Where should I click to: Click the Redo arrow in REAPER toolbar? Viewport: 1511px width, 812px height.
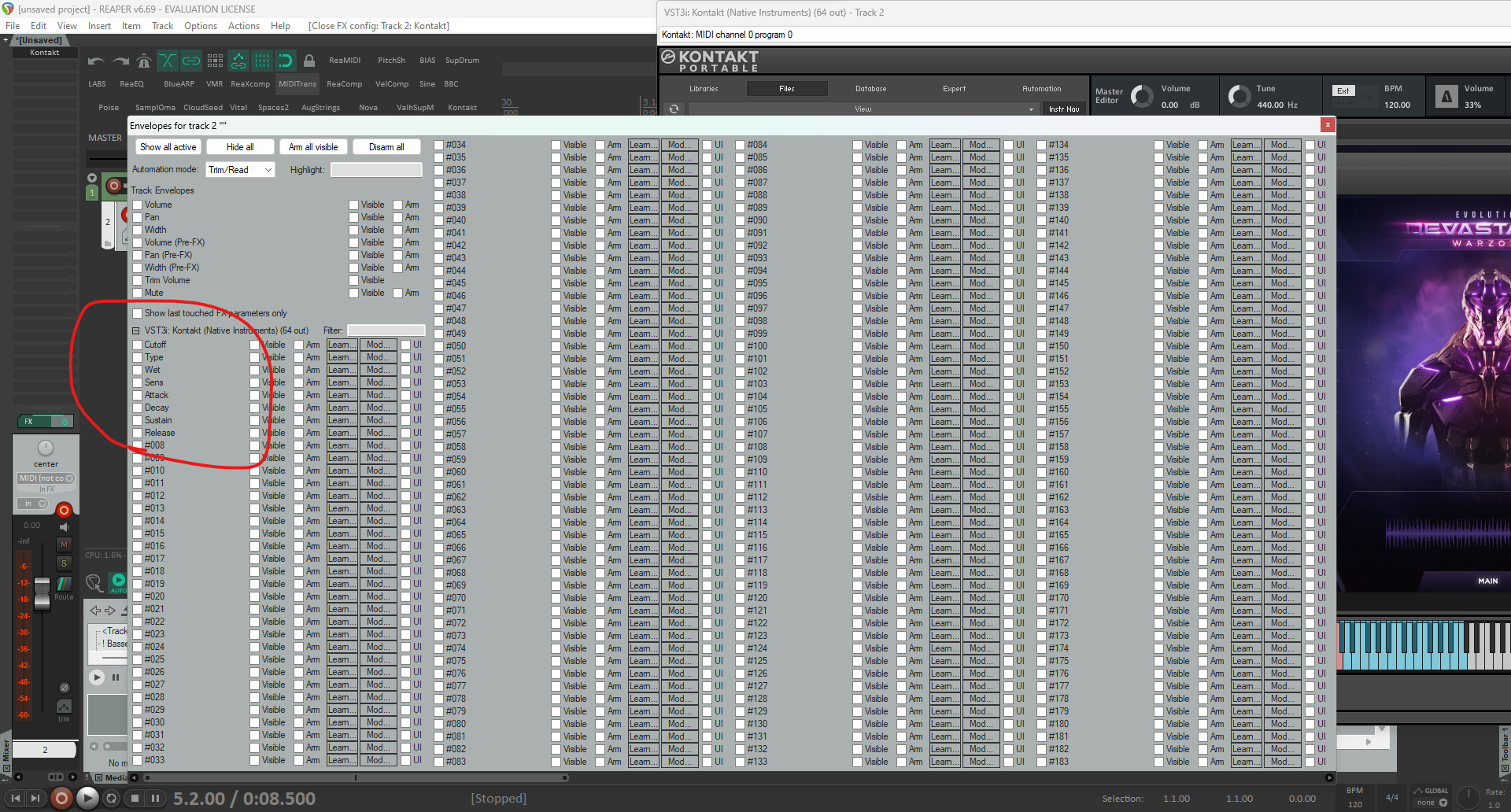[x=120, y=61]
